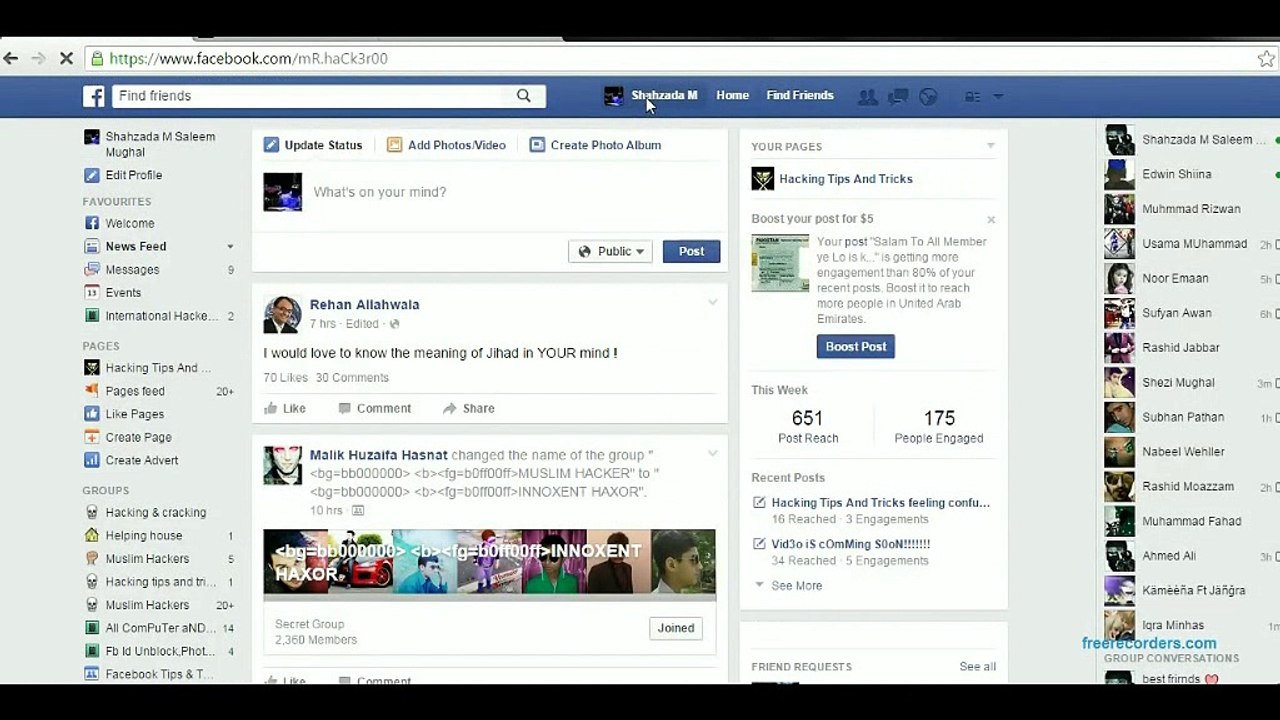Stop page loading with the X button
Image resolution: width=1280 pixels, height=720 pixels.
pyautogui.click(x=66, y=58)
